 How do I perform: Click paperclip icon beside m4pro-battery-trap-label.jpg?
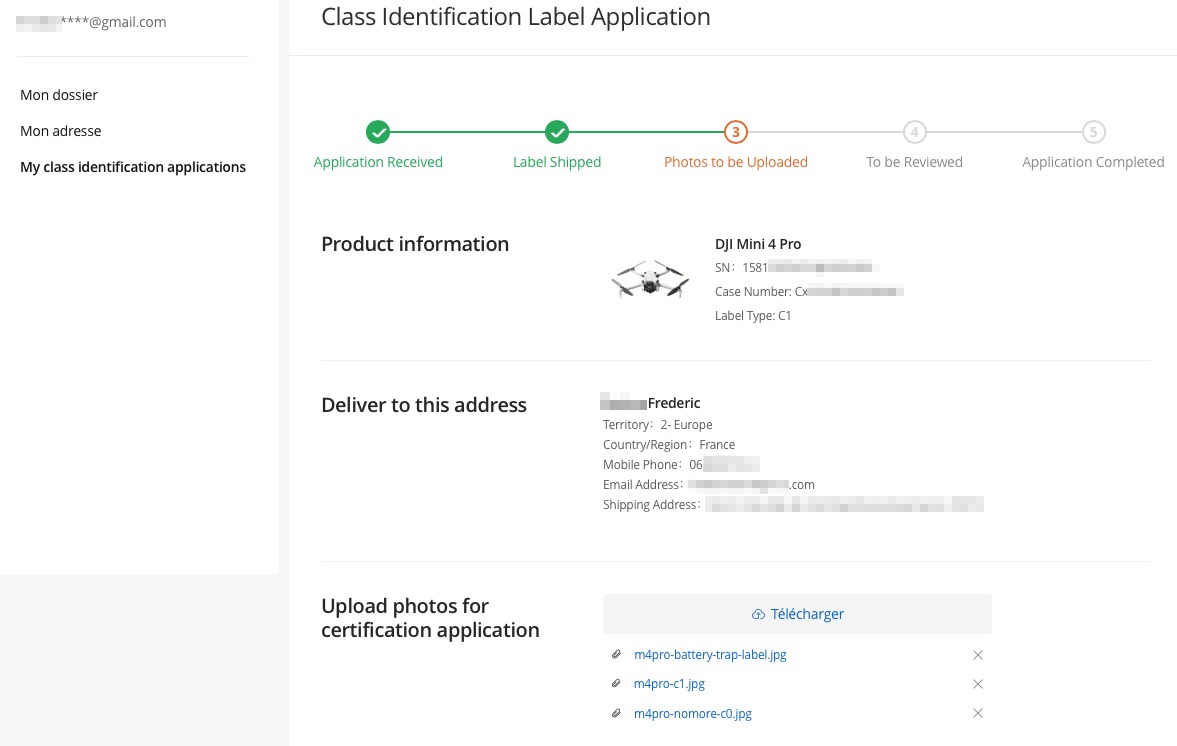pos(616,654)
